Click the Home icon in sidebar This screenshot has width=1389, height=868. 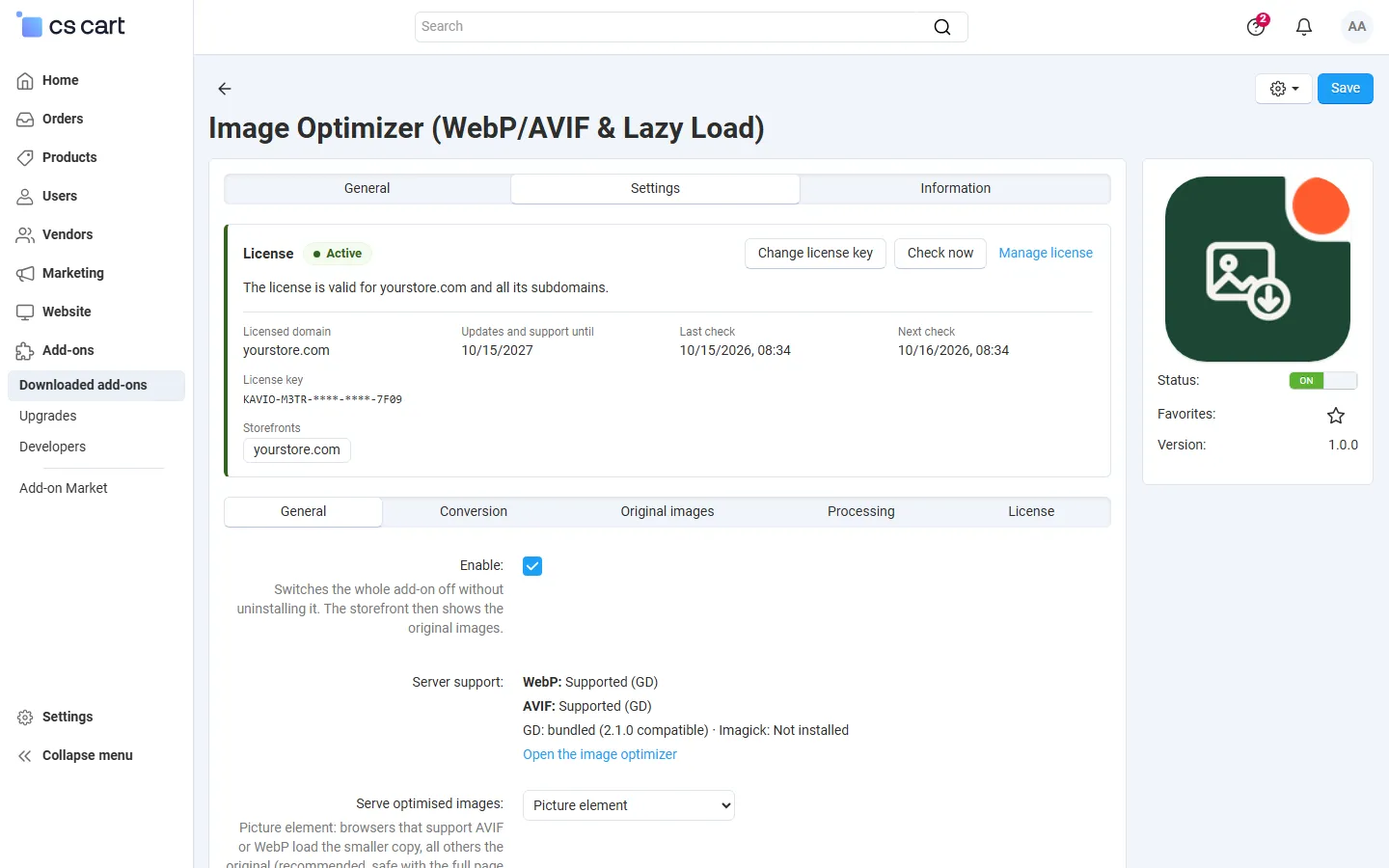pos(25,81)
